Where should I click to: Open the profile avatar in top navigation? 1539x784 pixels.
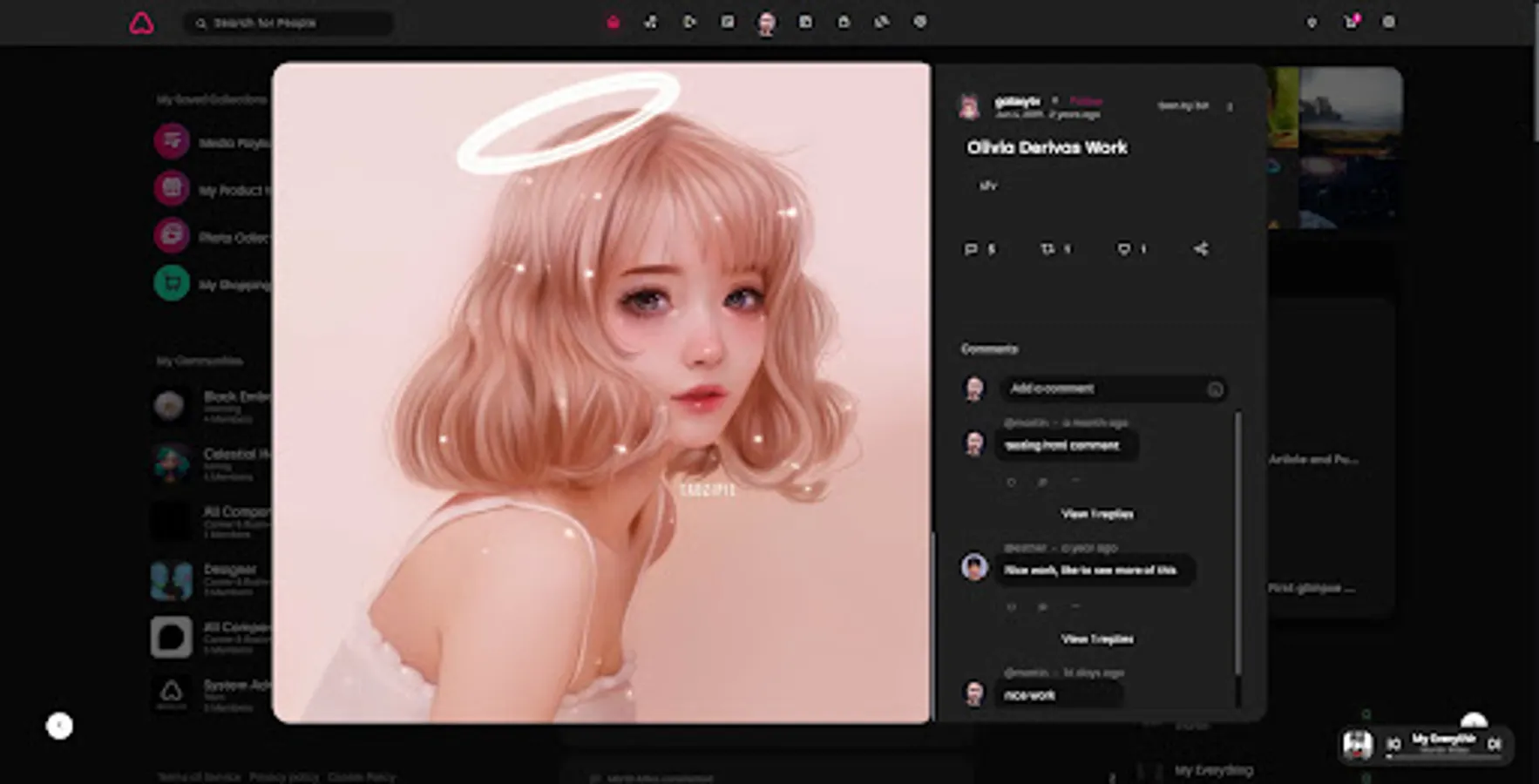pos(766,23)
